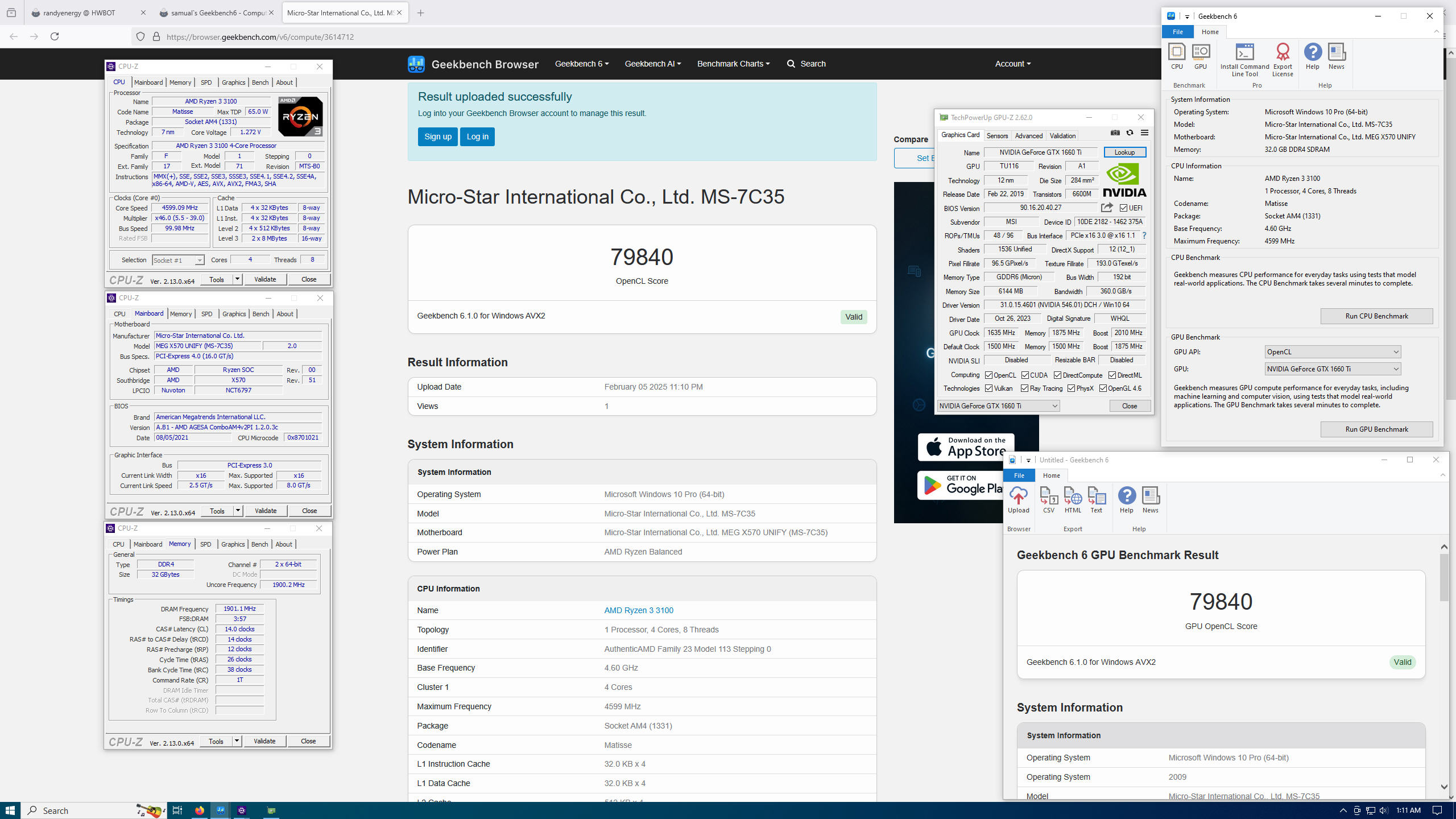The width and height of the screenshot is (1456, 819).
Task: Open the GPU dropdown in the Geekbench 6 window
Action: point(1332,369)
